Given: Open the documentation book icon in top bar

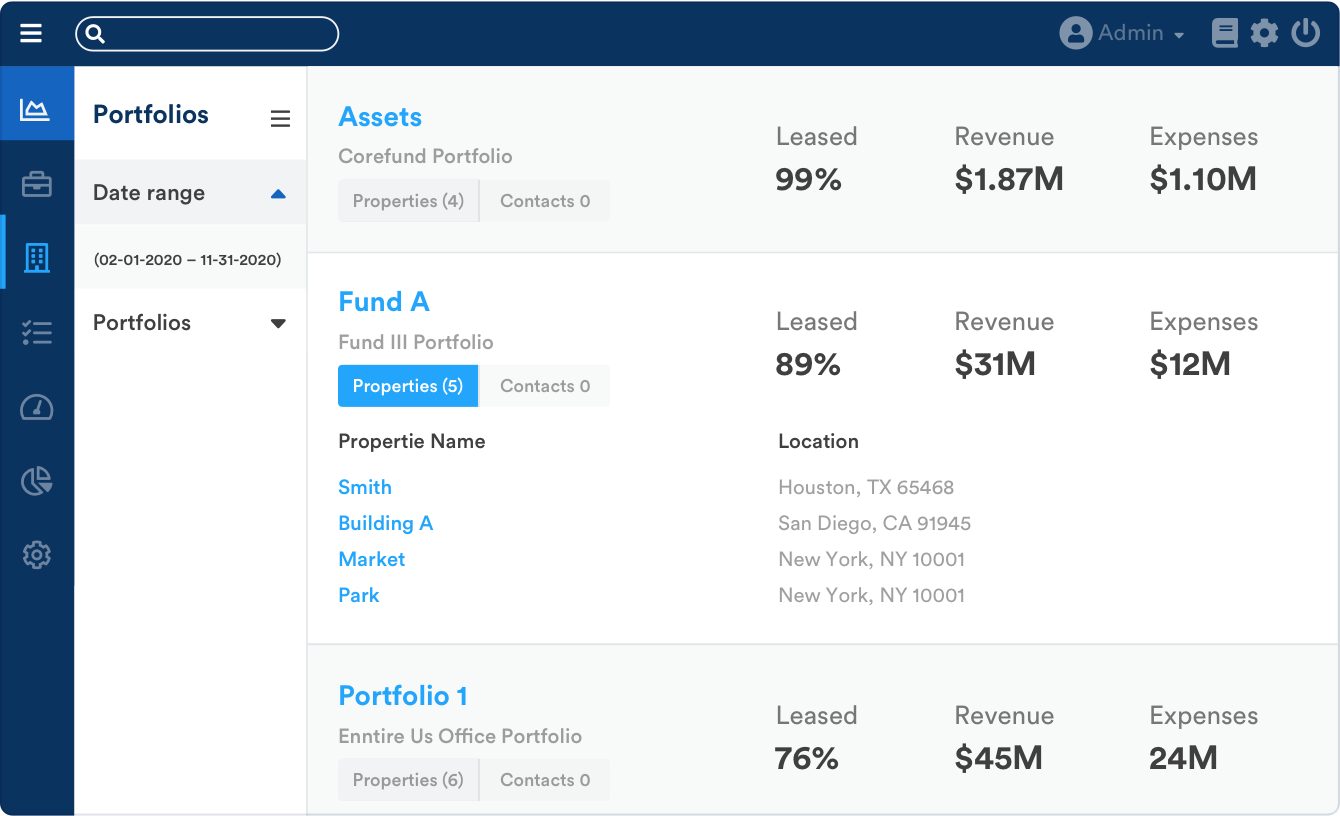Looking at the screenshot, I should [x=1224, y=32].
